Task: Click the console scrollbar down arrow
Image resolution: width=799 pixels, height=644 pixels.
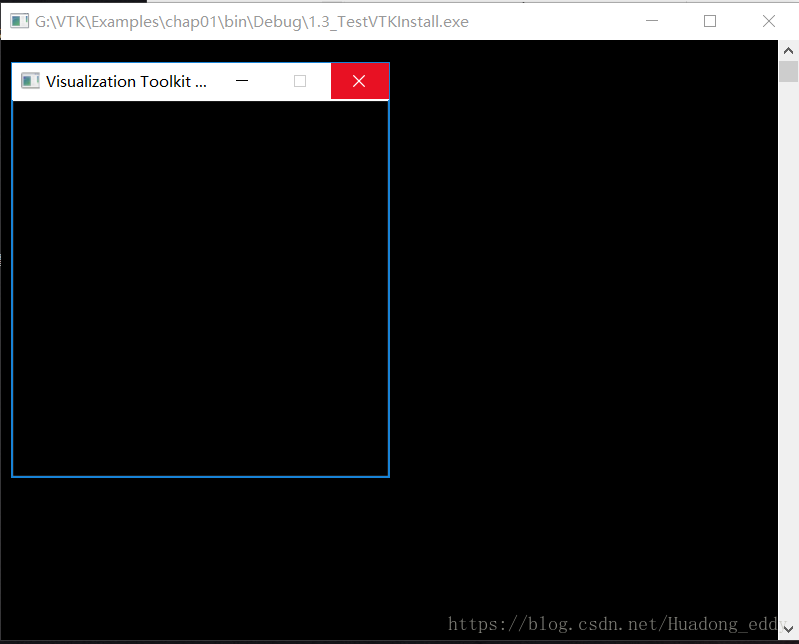Action: coord(788,629)
